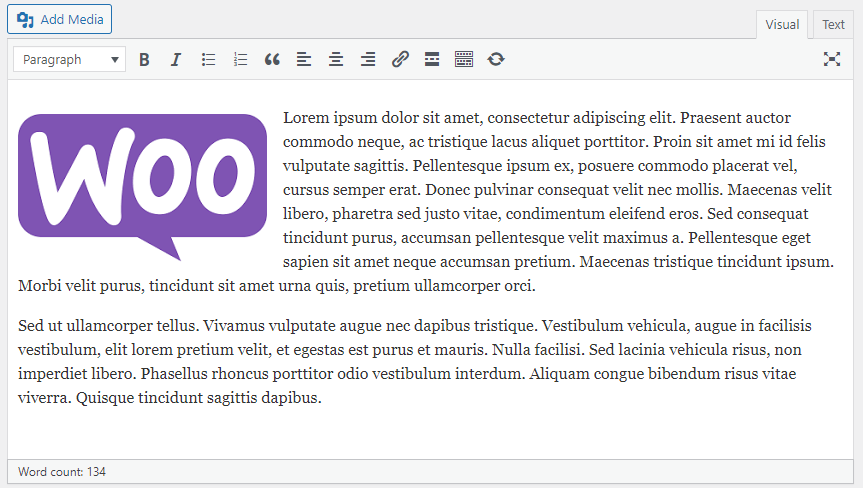This screenshot has height=488, width=863.
Task: Open the Paragraph format dropdown
Action: point(69,59)
